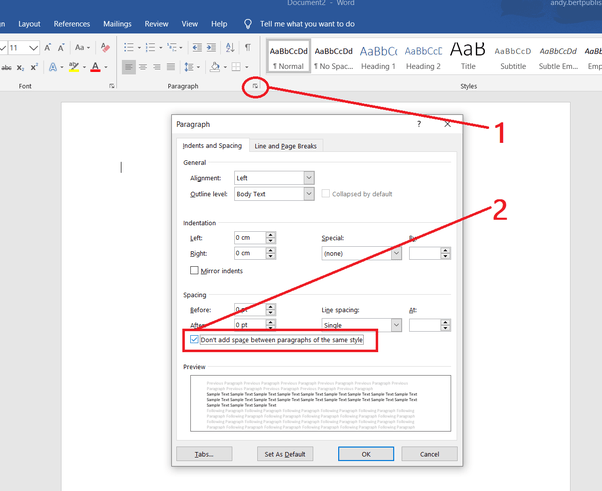Switch to Line and Page Breaks tab
The height and width of the screenshot is (491, 602).
[x=286, y=146]
